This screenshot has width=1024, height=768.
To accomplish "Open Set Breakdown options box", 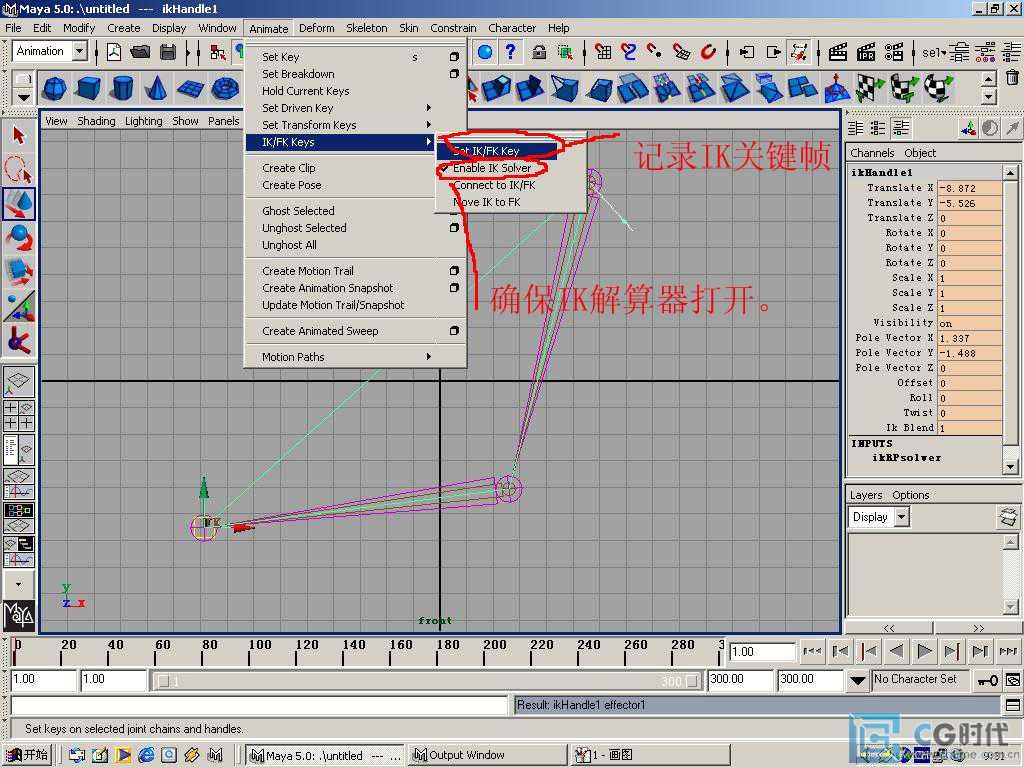I will pos(454,74).
